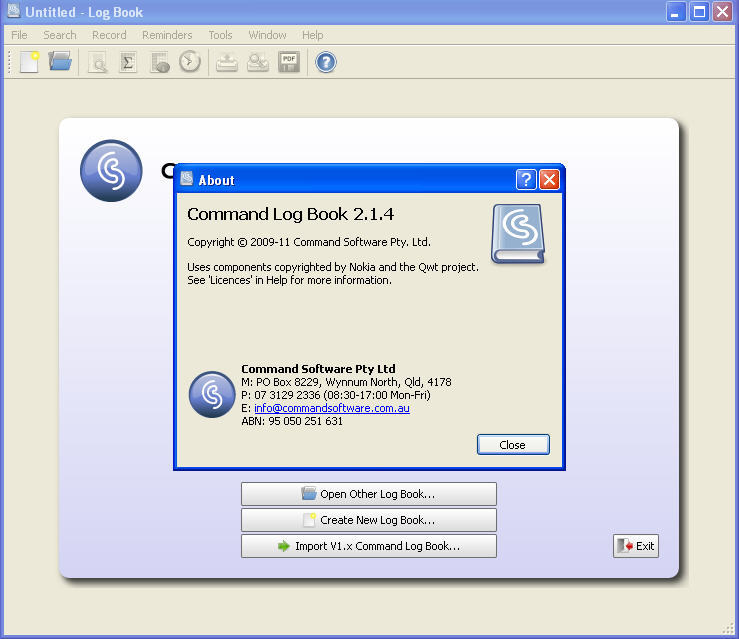739x639 pixels.
Task: Click the Close button in About dialog
Action: [513, 444]
